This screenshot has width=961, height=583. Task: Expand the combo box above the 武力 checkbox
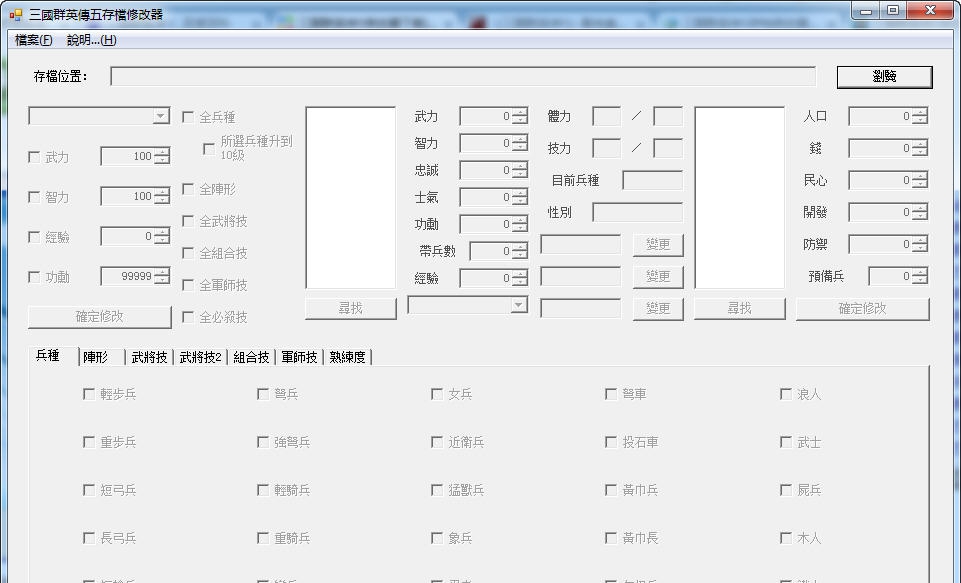[161, 116]
